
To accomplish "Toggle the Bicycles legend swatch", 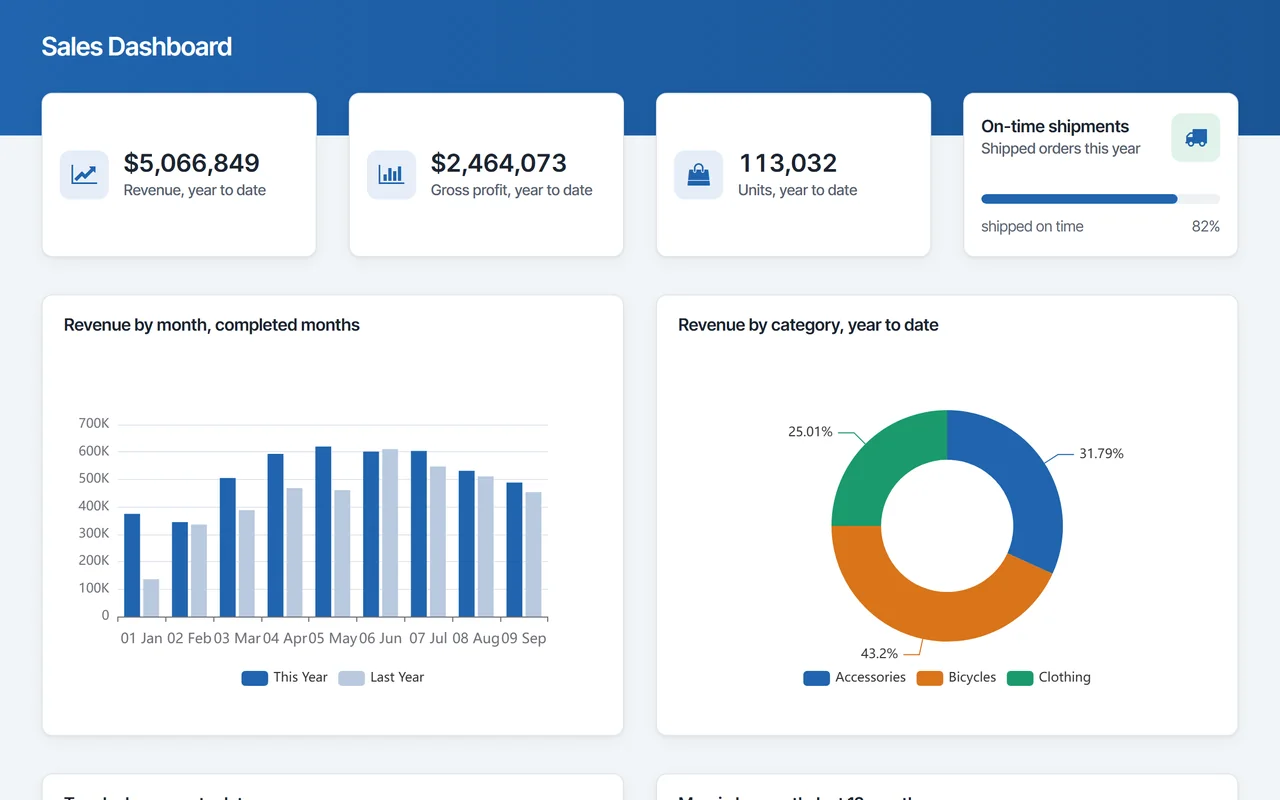I will click(x=929, y=678).
